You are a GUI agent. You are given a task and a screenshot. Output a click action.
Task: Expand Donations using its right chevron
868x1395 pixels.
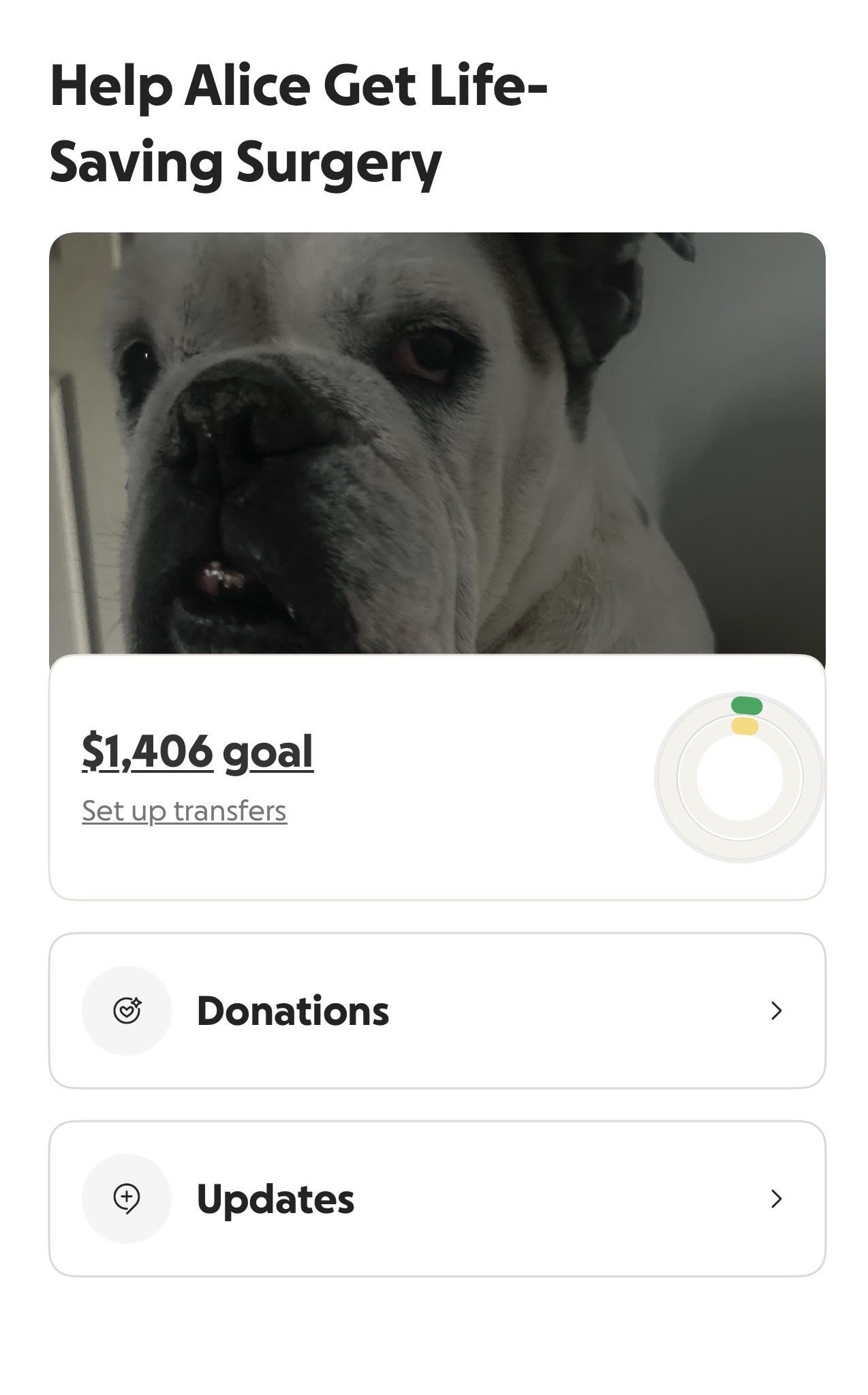776,1011
